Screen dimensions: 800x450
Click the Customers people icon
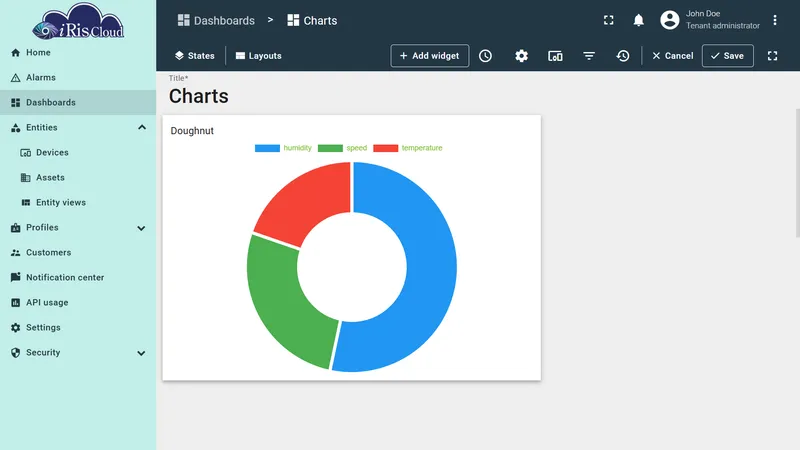tap(16, 253)
